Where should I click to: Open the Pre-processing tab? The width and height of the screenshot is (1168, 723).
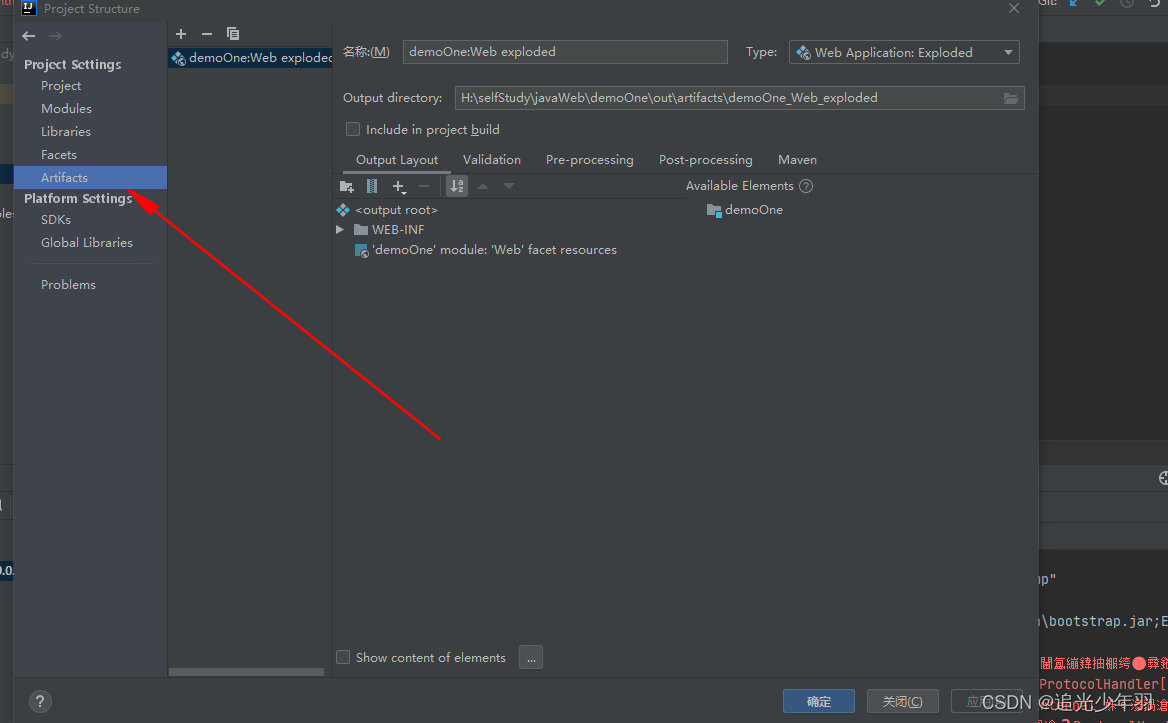click(x=590, y=160)
